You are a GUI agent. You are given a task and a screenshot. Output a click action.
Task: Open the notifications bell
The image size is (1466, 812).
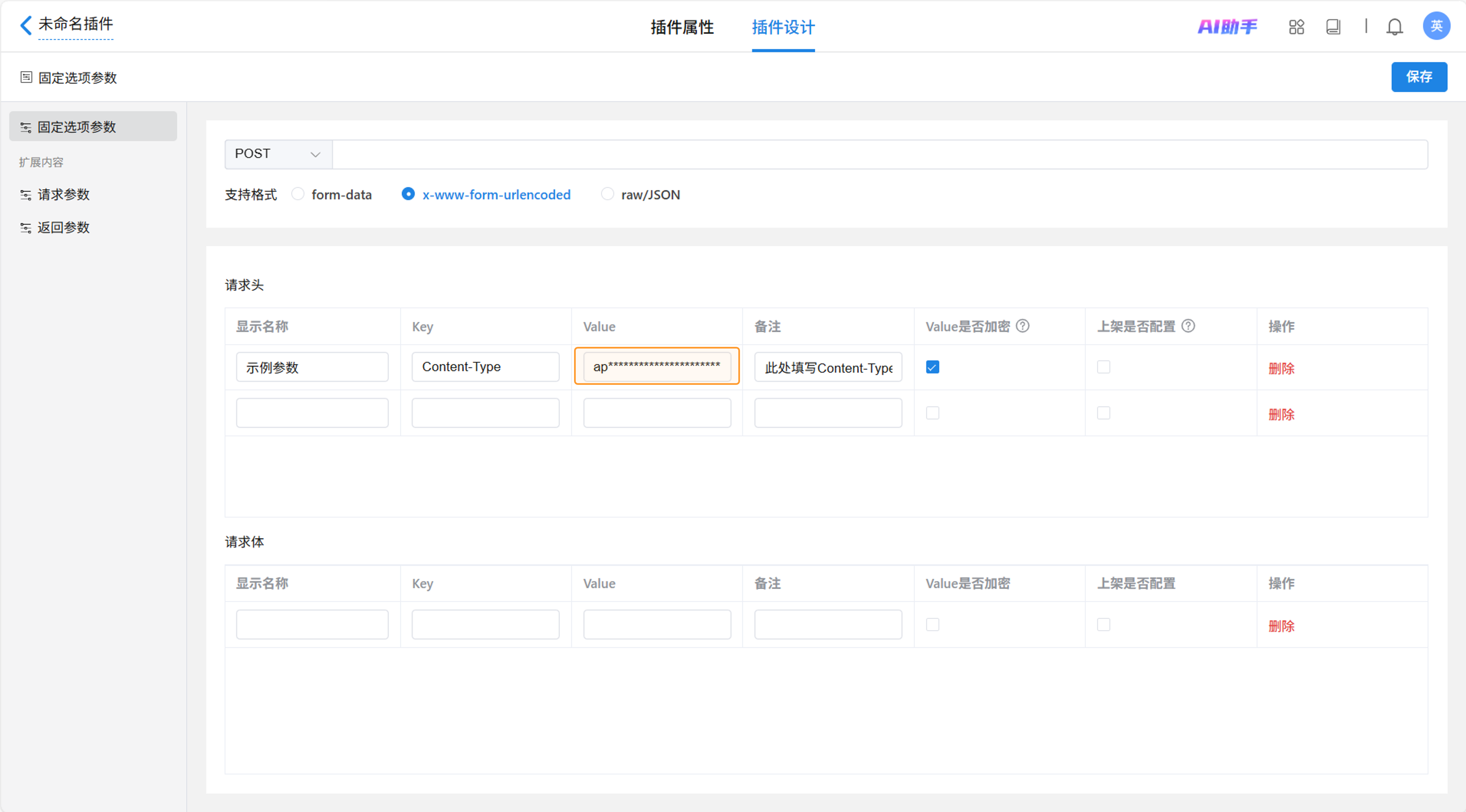tap(1394, 27)
